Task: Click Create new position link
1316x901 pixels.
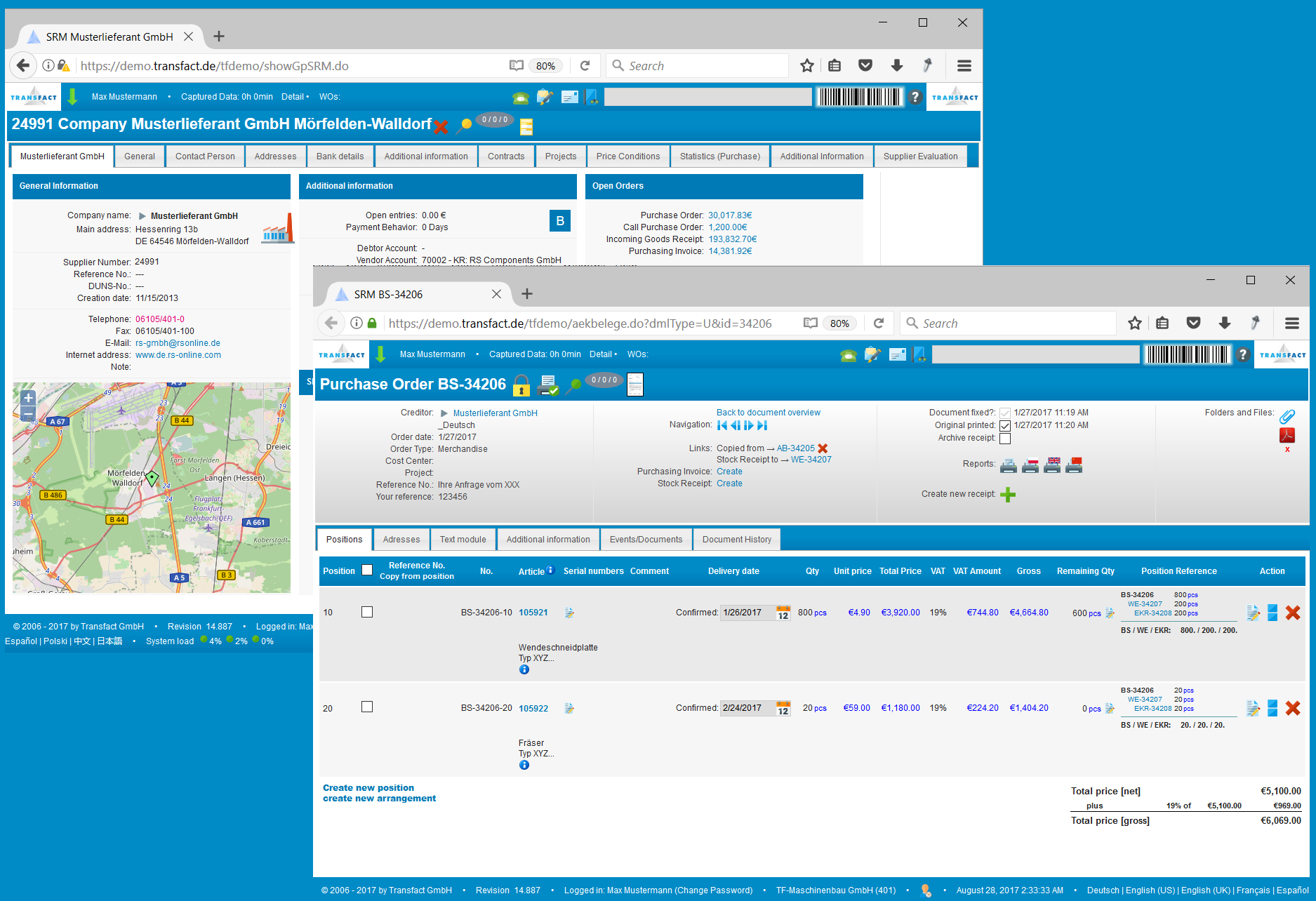Action: 368,788
